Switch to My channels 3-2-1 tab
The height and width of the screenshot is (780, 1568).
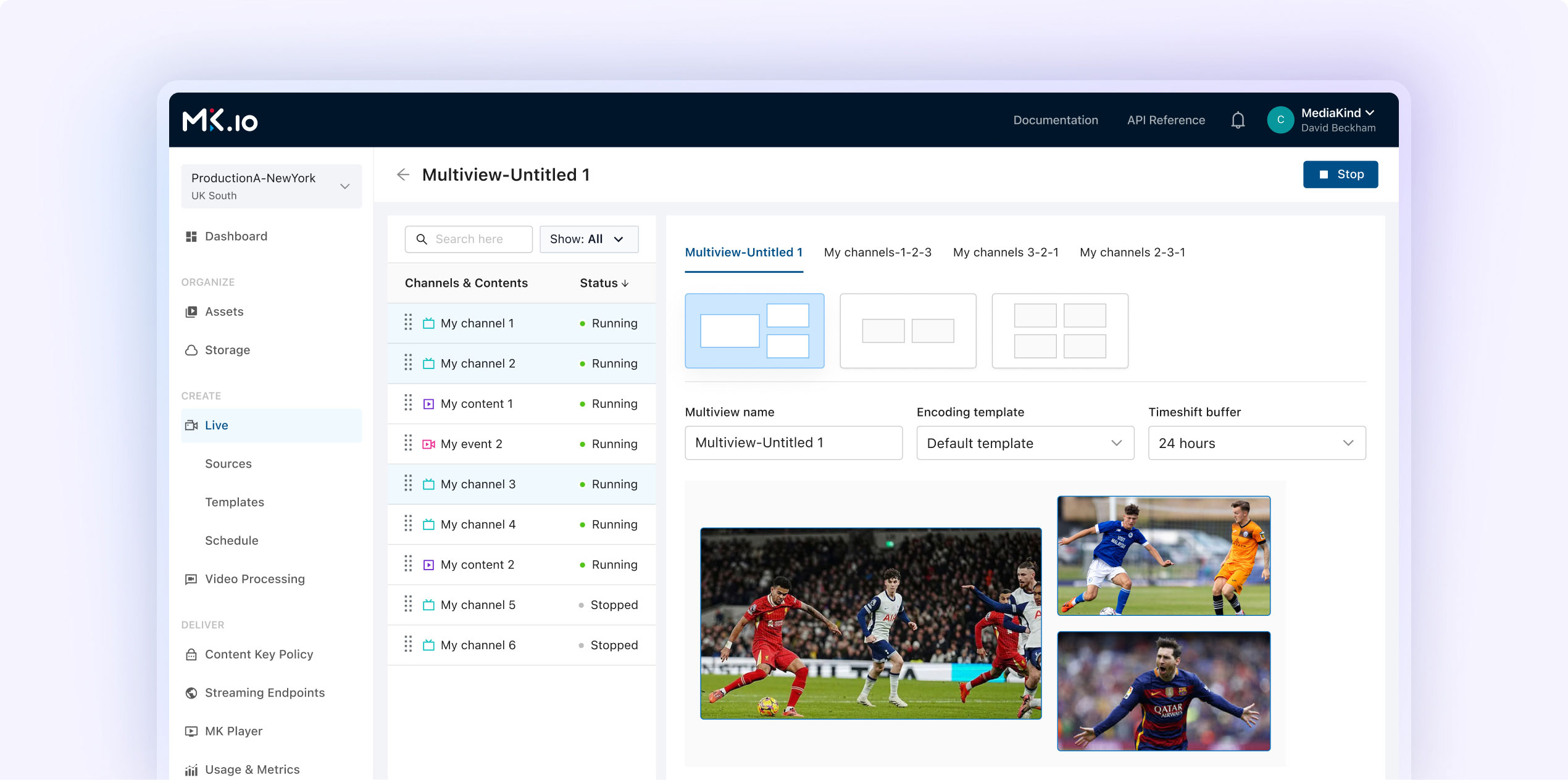coord(1006,252)
